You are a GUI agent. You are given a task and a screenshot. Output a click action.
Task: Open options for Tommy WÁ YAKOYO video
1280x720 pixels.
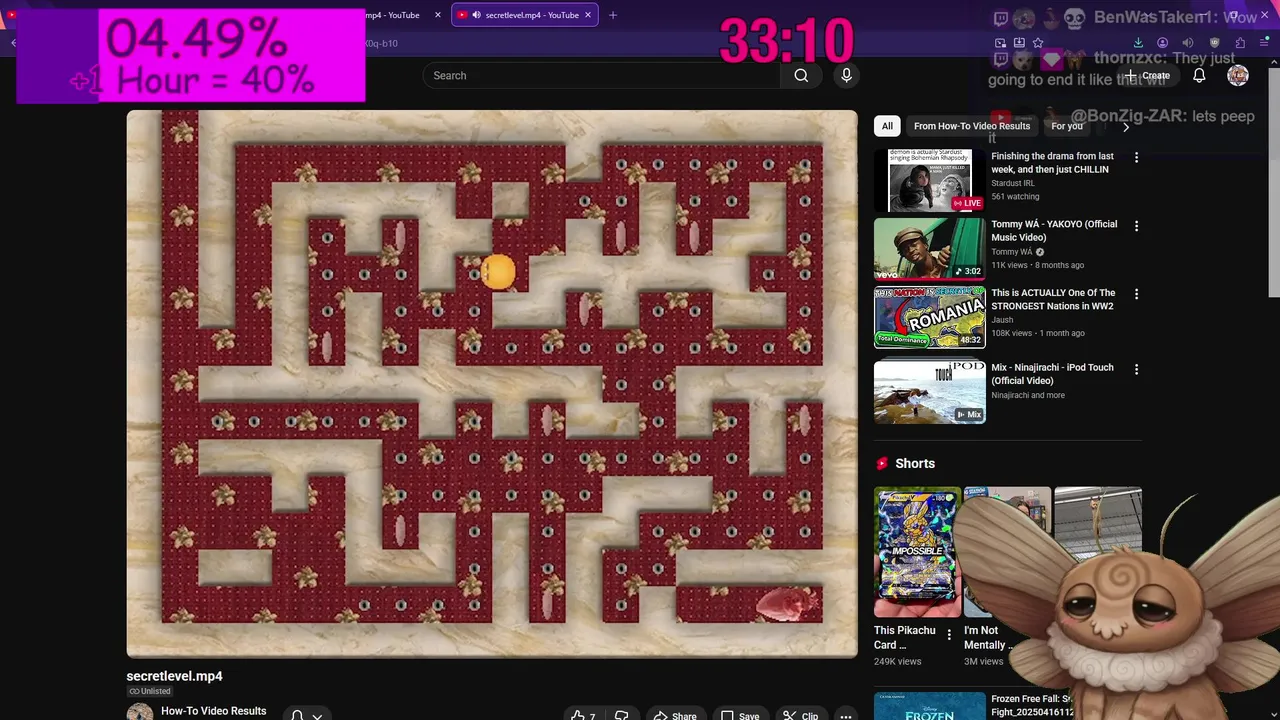point(1136,226)
